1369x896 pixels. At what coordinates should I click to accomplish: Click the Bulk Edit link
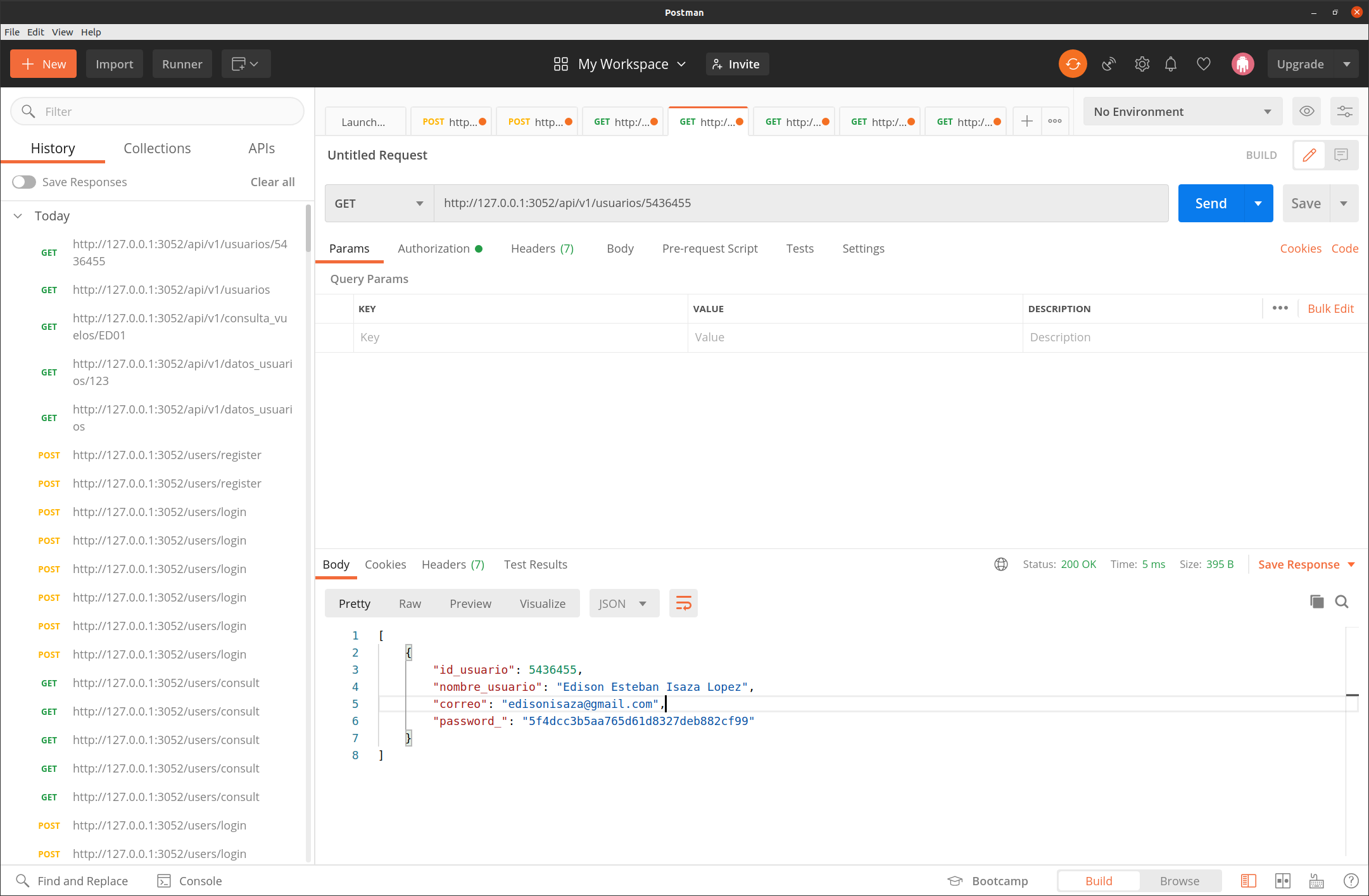(1330, 308)
